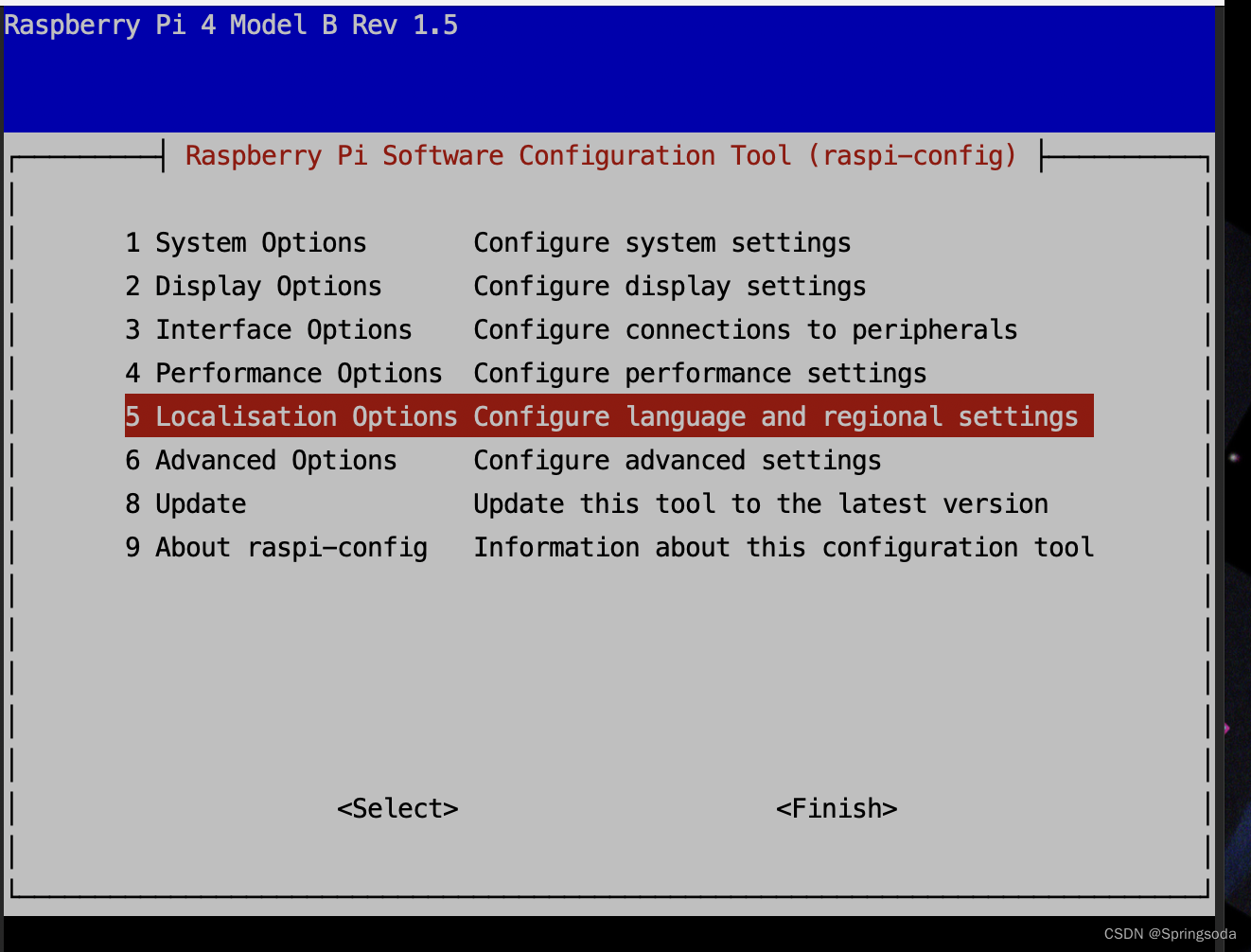Click the raspi-config dialog title text

(x=600, y=156)
